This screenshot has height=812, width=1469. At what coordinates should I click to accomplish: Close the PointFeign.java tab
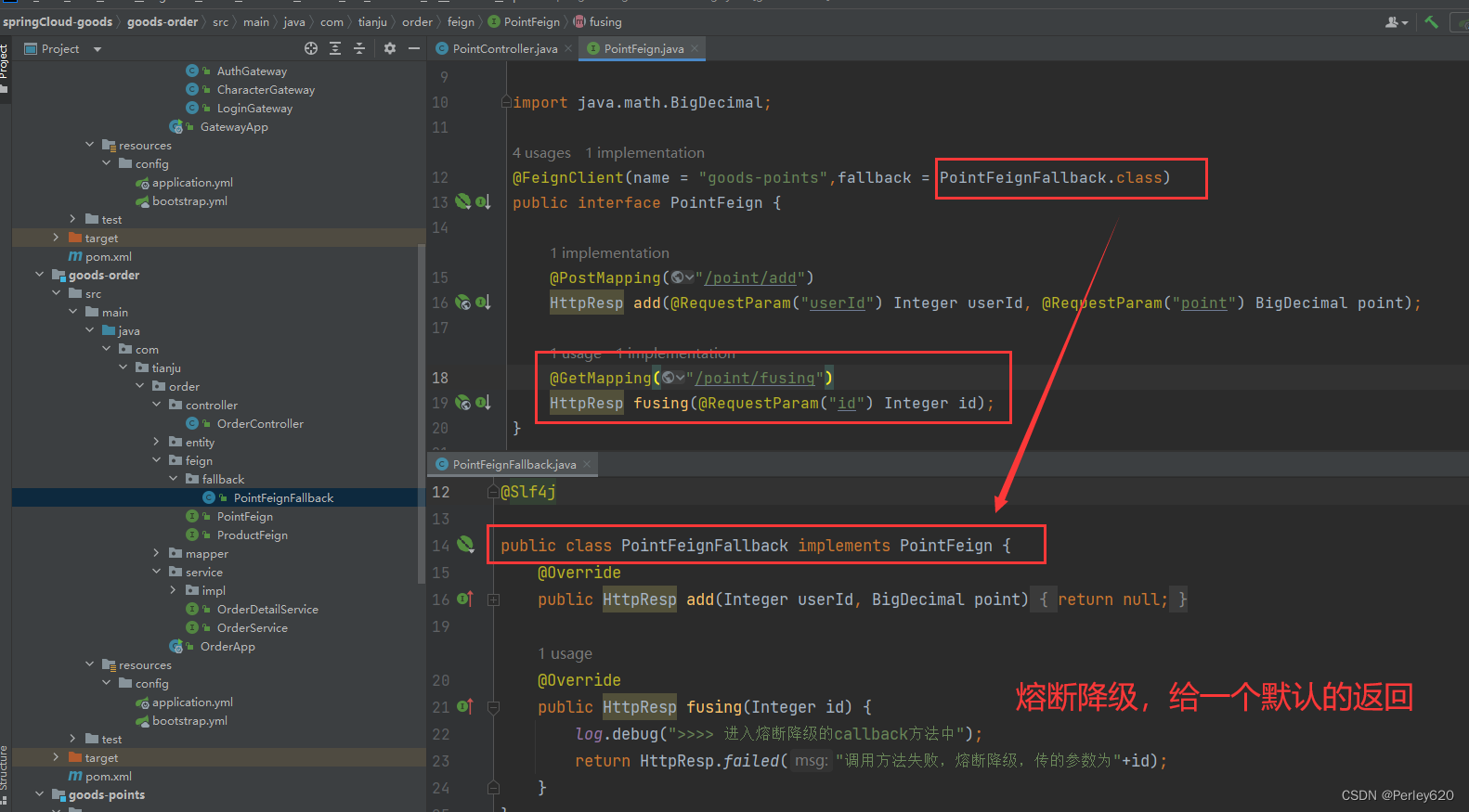point(695,48)
